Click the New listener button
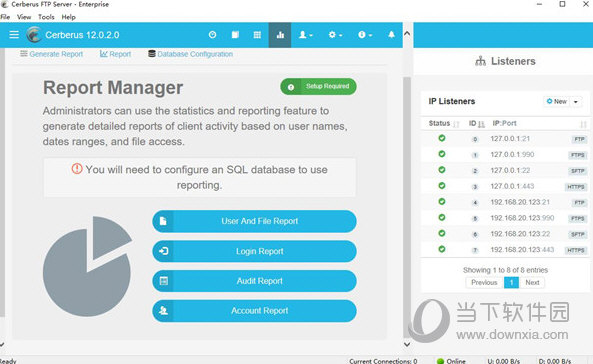The width and height of the screenshot is (593, 364). [556, 101]
